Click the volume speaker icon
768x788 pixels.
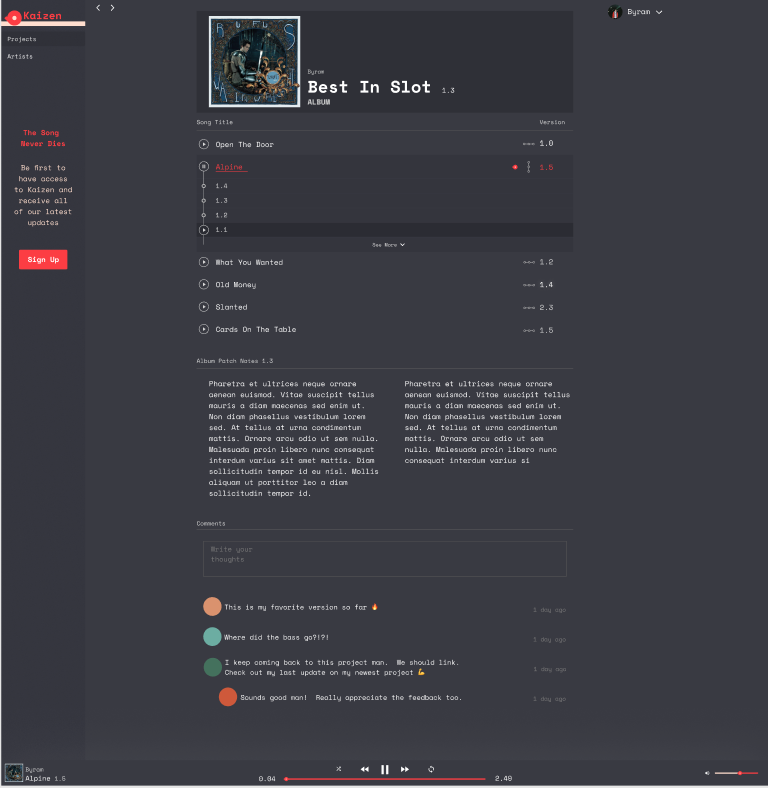click(707, 773)
